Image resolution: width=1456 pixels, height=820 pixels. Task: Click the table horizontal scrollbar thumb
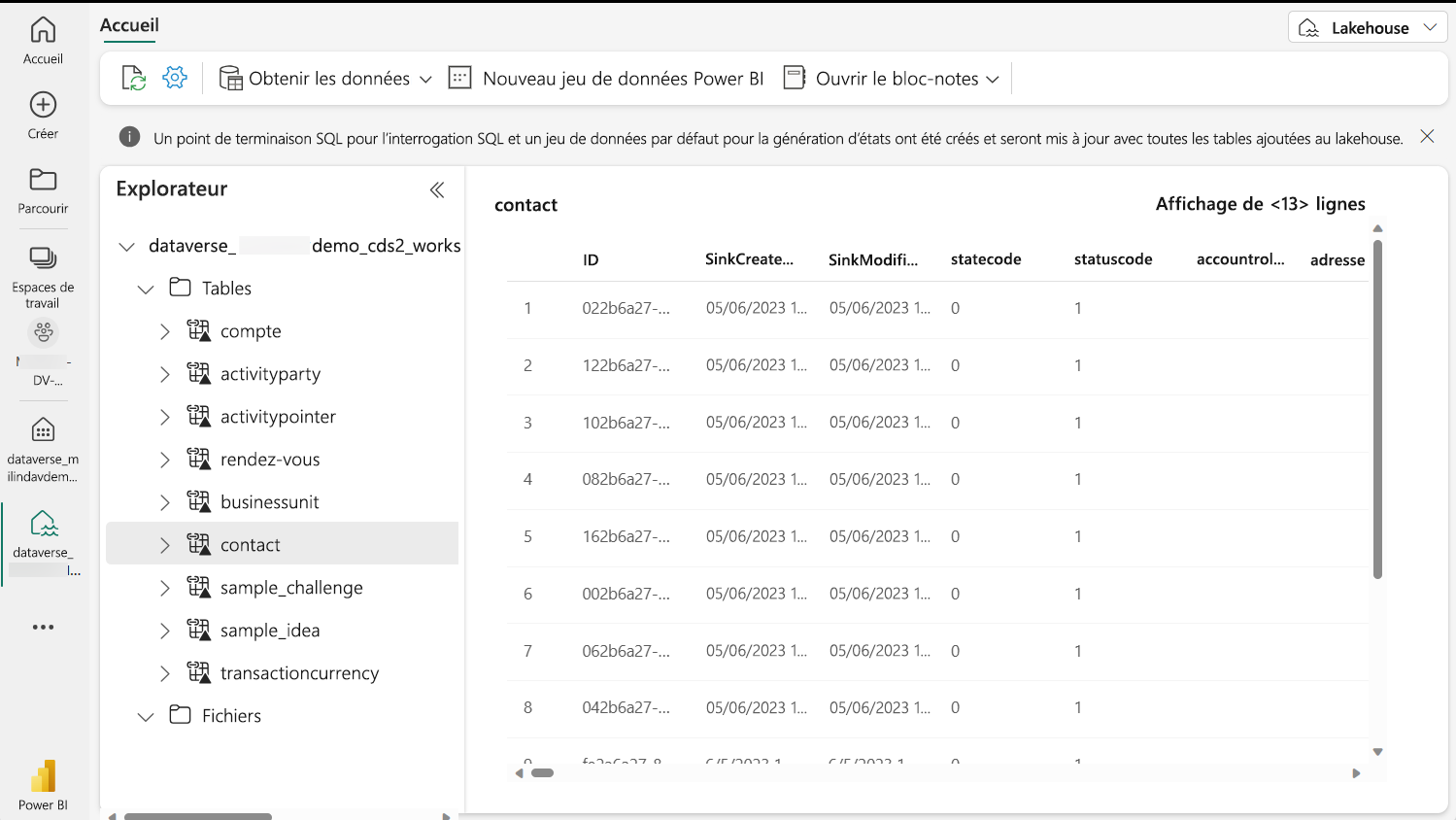tap(542, 773)
